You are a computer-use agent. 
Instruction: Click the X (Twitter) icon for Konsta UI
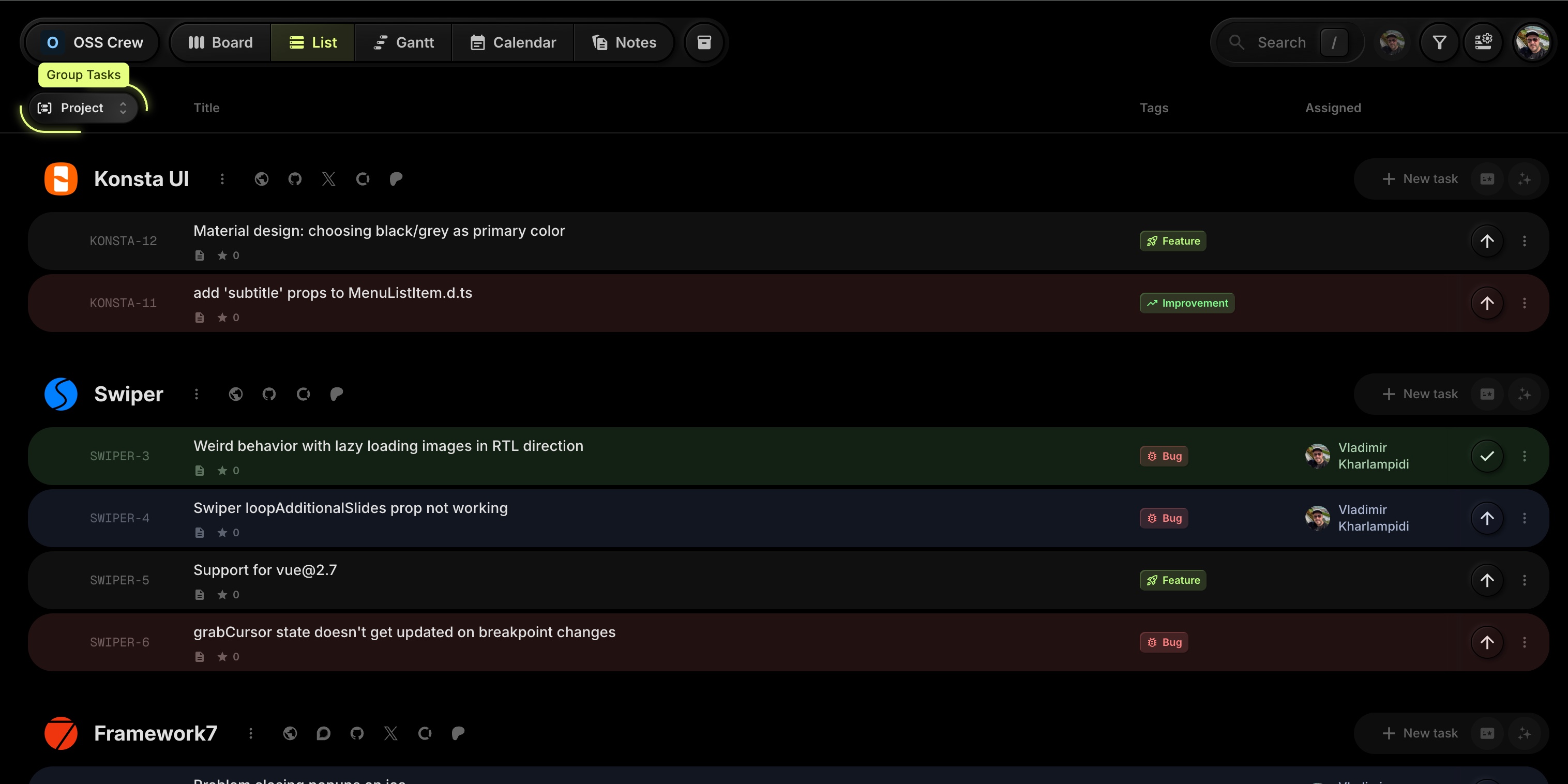(x=329, y=178)
